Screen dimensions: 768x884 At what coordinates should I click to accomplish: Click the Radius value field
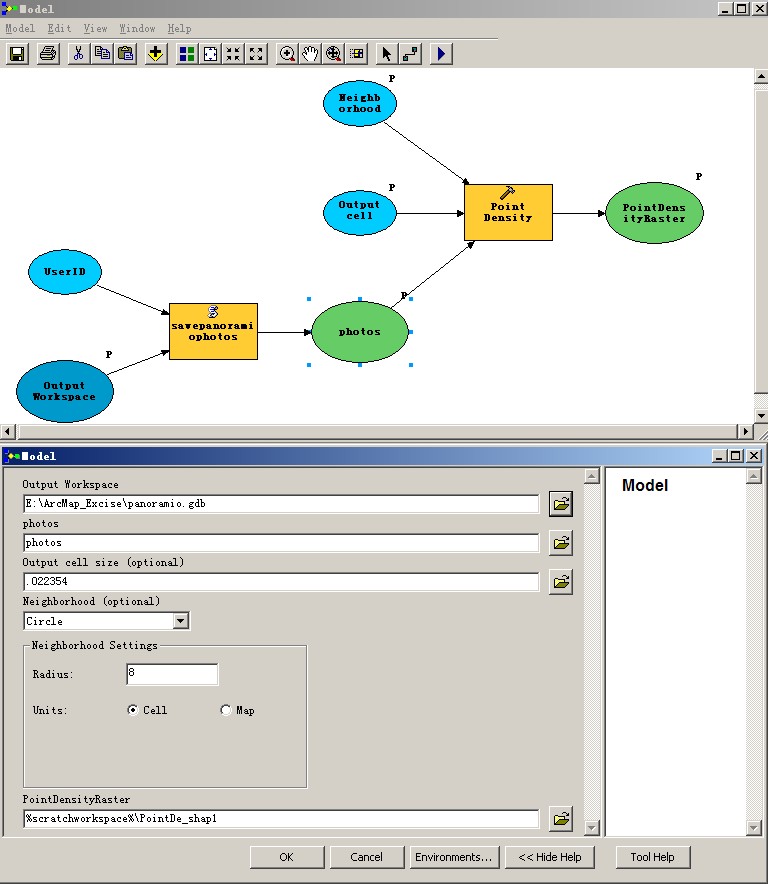[x=172, y=674]
